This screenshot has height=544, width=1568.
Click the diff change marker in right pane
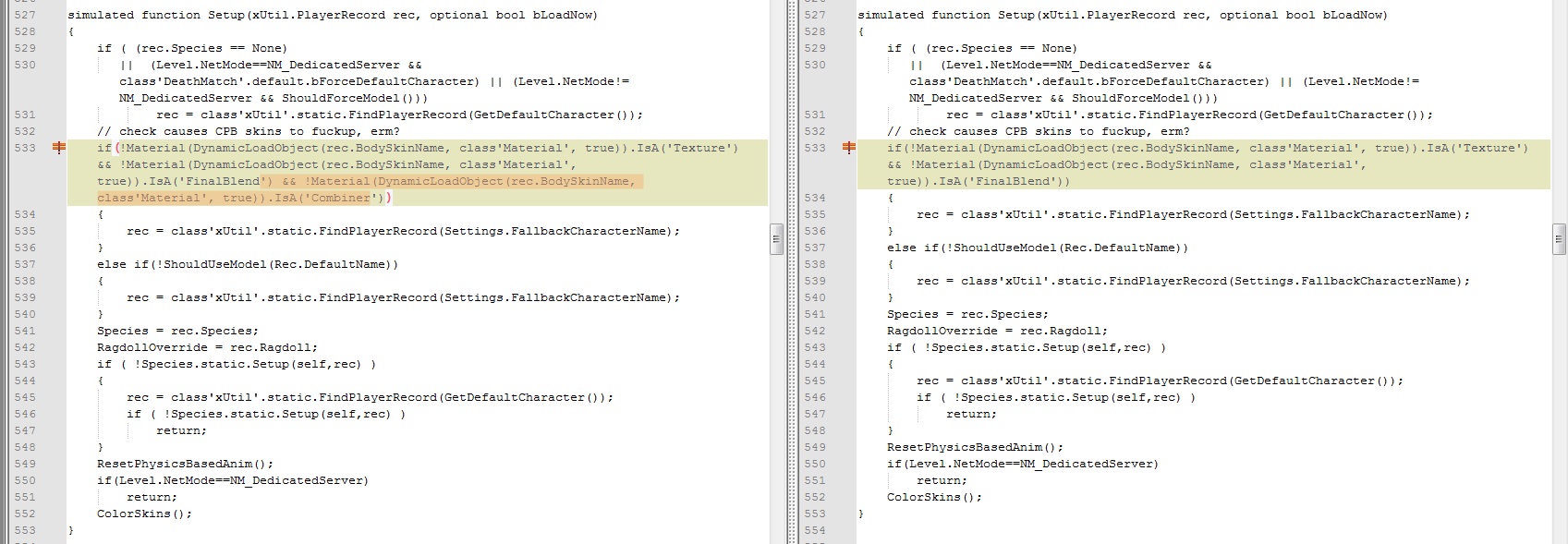pos(849,148)
